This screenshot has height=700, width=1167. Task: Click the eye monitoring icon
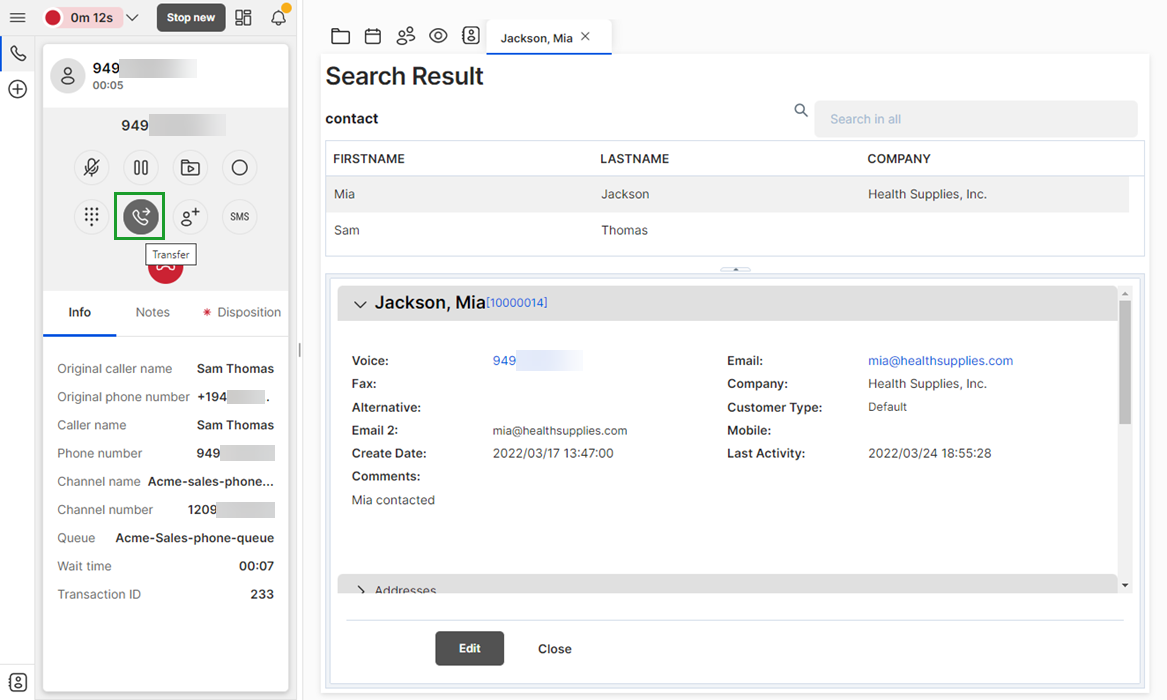coord(438,36)
